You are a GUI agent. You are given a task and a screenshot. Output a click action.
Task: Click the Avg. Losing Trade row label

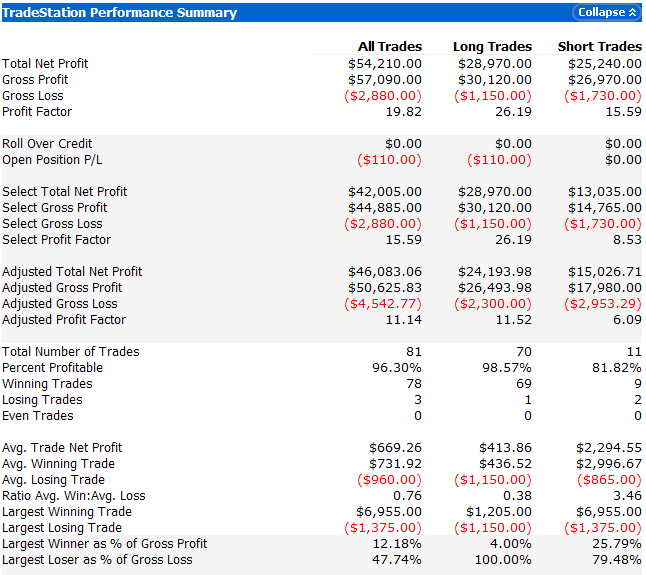[54, 480]
